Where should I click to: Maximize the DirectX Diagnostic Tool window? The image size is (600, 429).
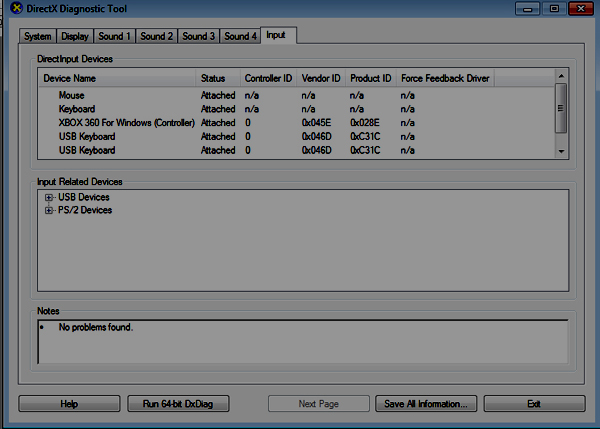(554, 9)
